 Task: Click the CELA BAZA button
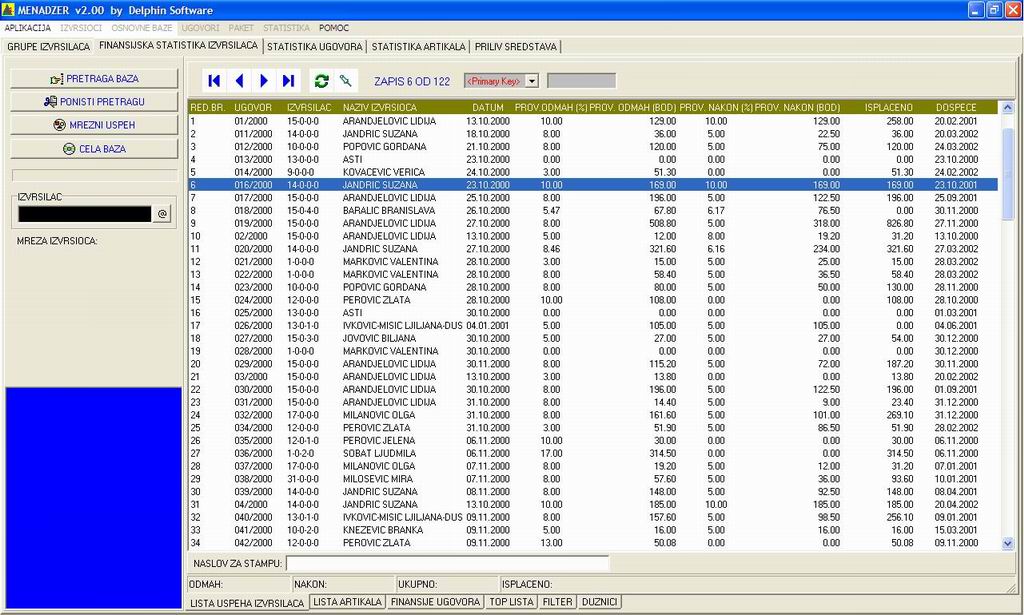click(x=94, y=149)
